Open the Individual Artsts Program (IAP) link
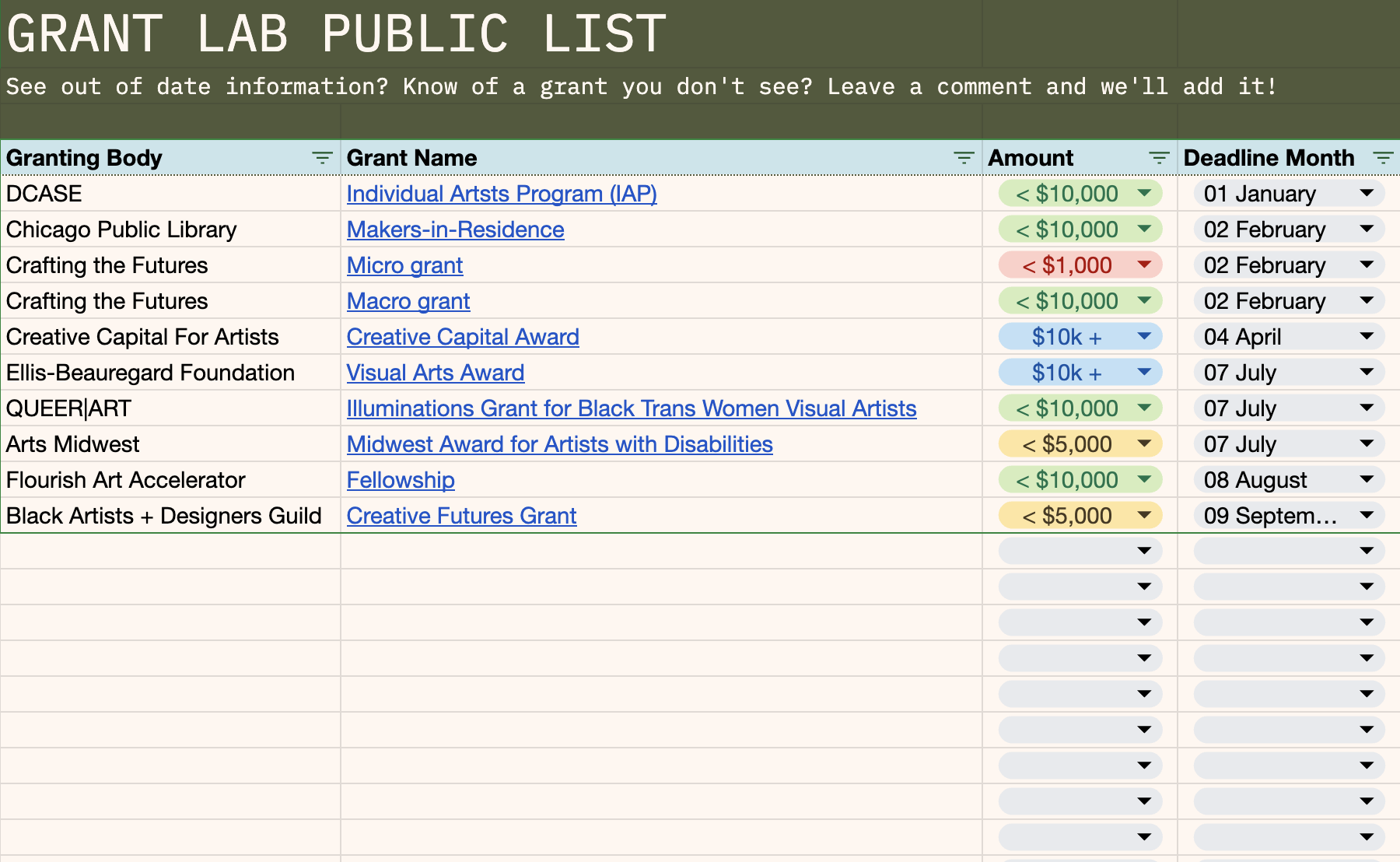The height and width of the screenshot is (862, 1400). coord(501,194)
